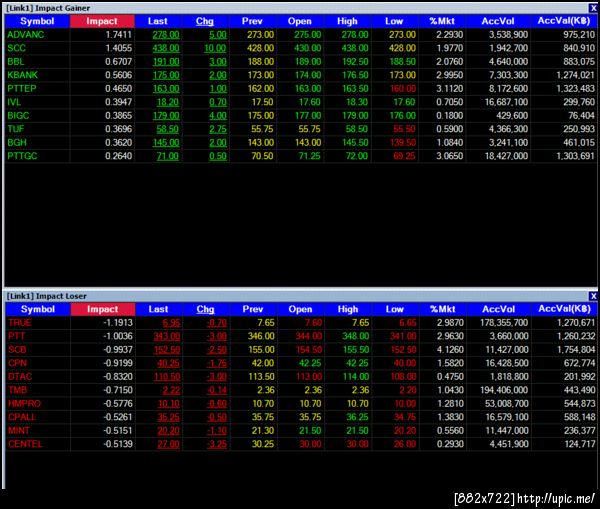
Task: Click ADVANC last price 278.00 link
Action: [x=166, y=35]
